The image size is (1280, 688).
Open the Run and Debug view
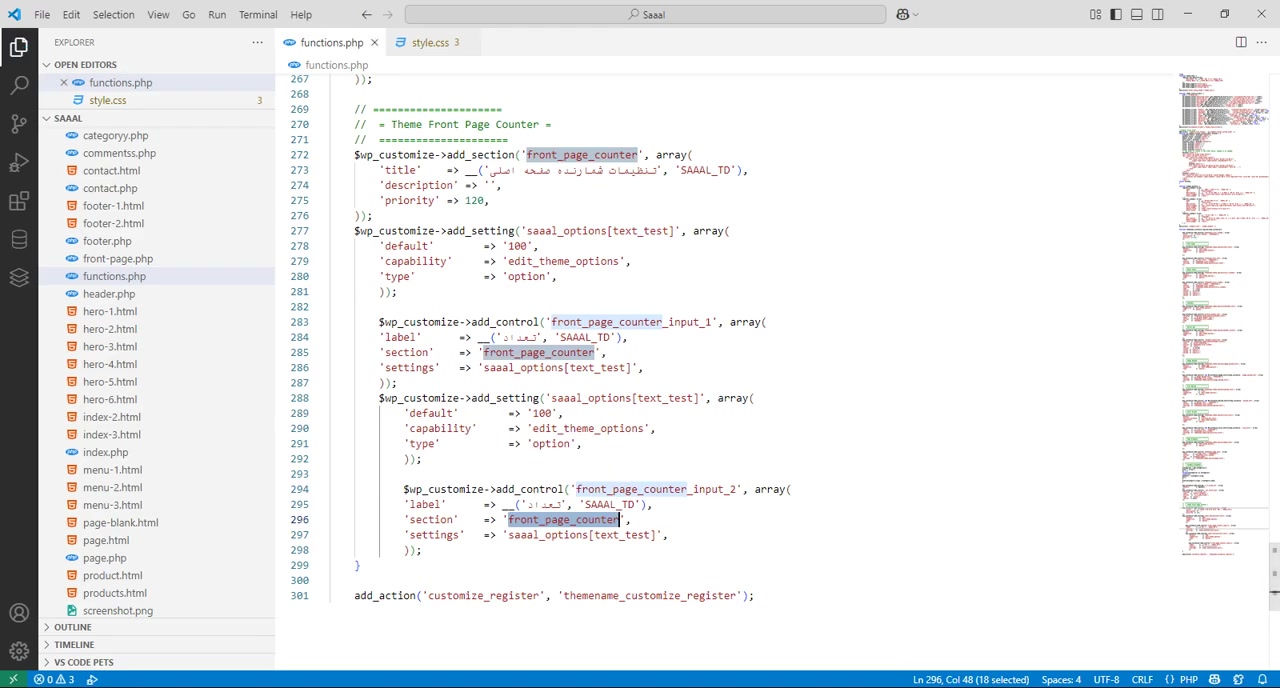(x=19, y=163)
